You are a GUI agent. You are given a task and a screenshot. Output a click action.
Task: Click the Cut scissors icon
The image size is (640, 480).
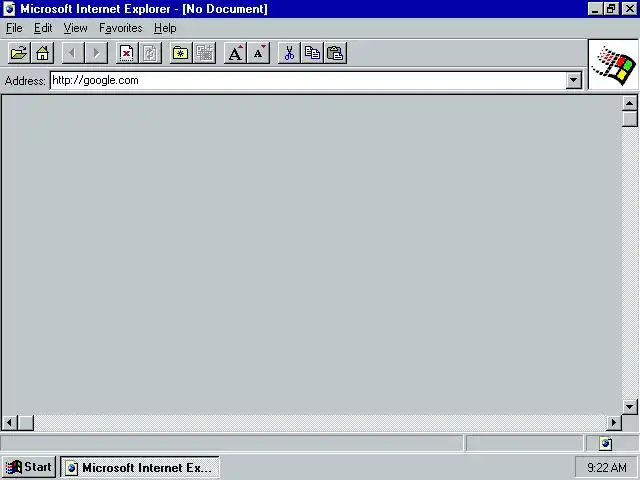pos(289,53)
